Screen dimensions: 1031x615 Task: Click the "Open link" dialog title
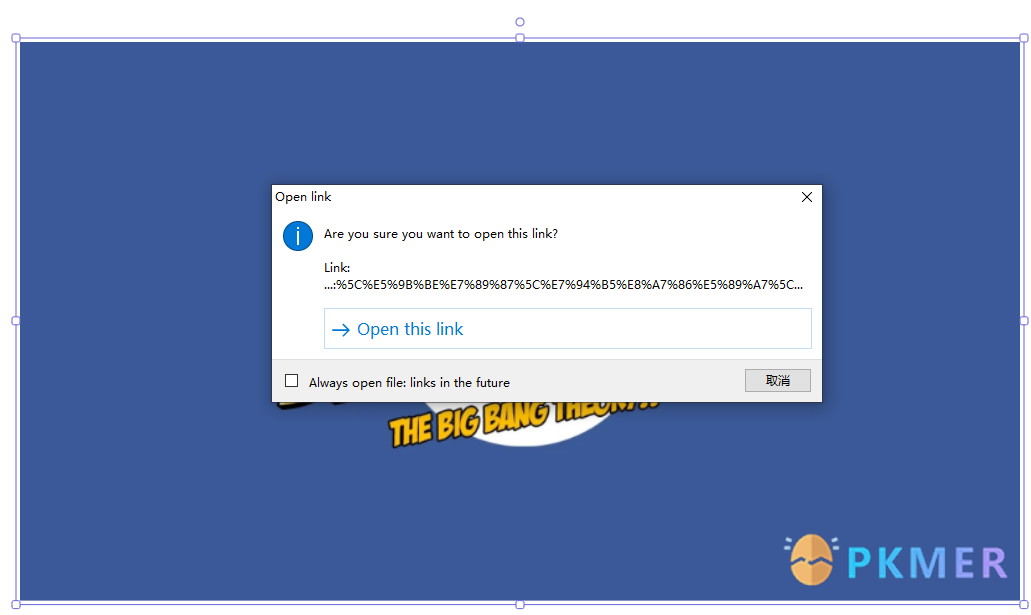tap(303, 197)
